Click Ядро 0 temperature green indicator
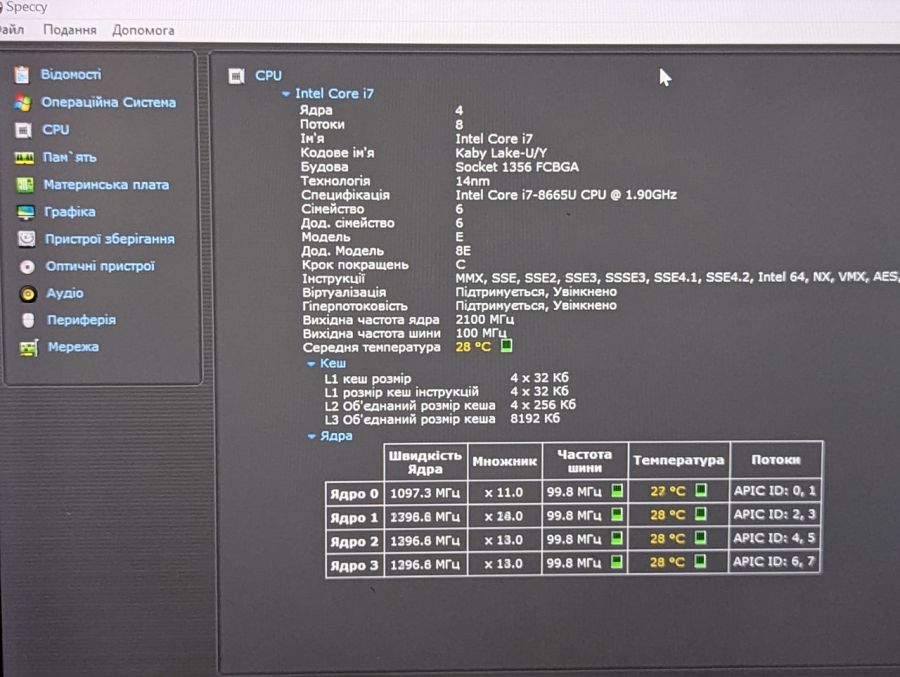The height and width of the screenshot is (677, 900). pyautogui.click(x=701, y=490)
